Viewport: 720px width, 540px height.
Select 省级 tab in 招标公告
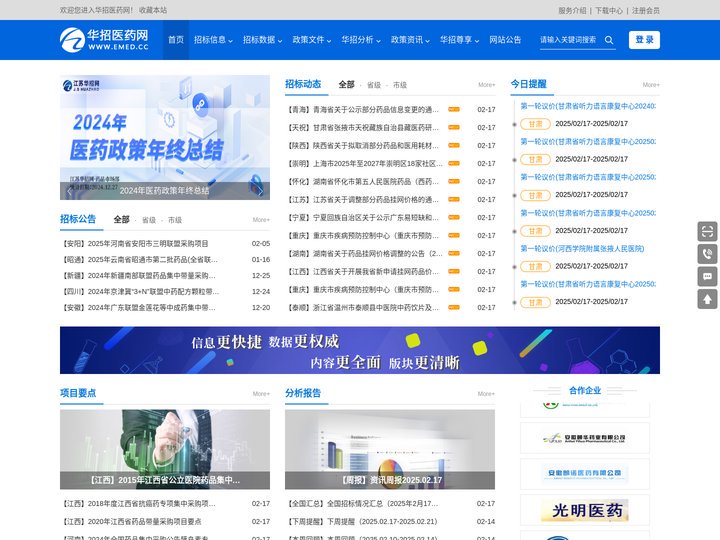point(149,220)
